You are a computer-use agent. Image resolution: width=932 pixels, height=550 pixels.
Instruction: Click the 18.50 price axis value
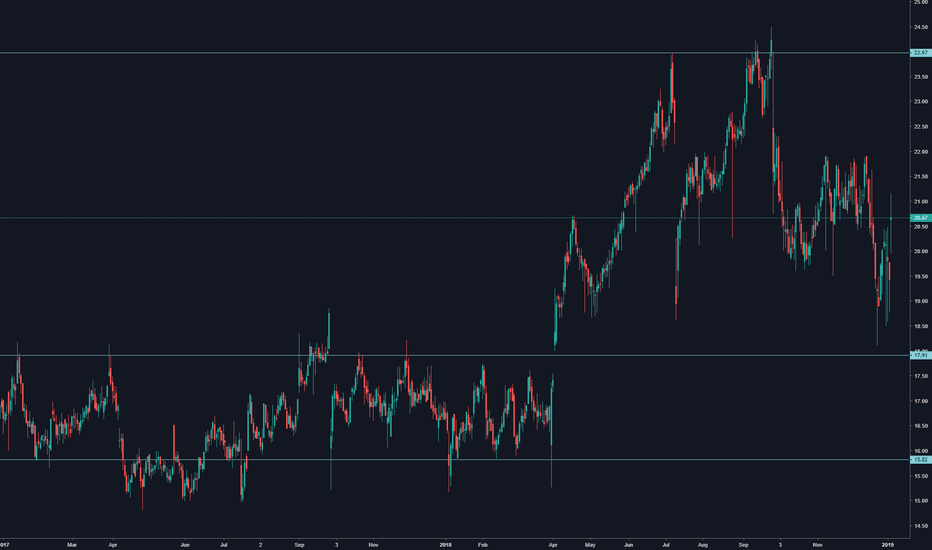click(921, 326)
